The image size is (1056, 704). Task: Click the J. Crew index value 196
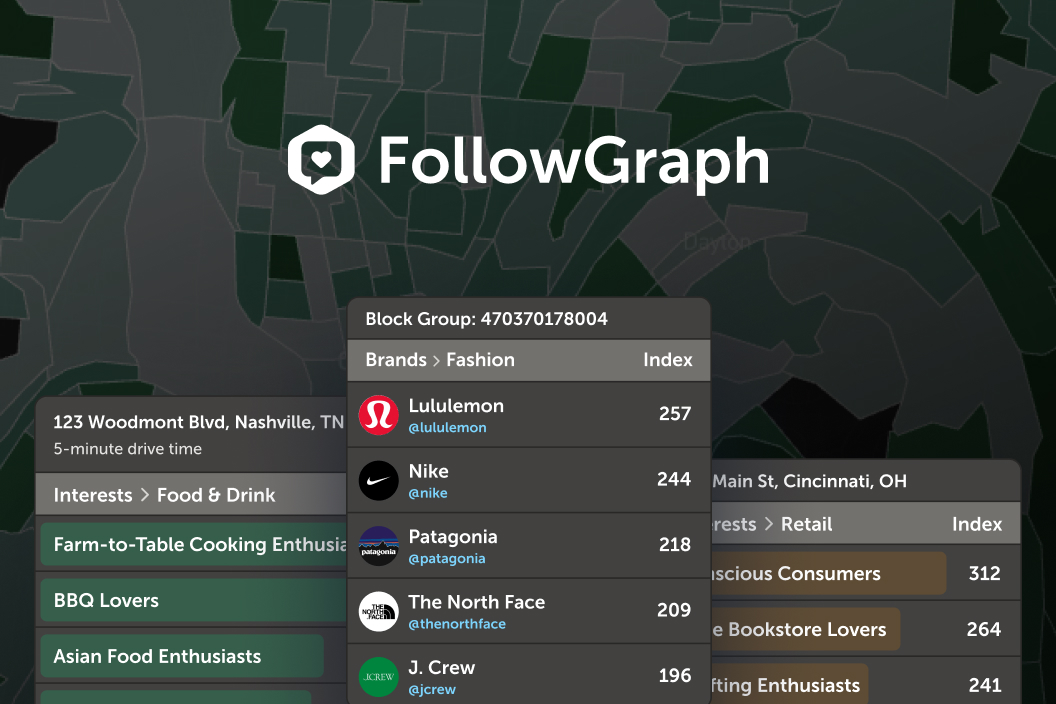point(675,675)
